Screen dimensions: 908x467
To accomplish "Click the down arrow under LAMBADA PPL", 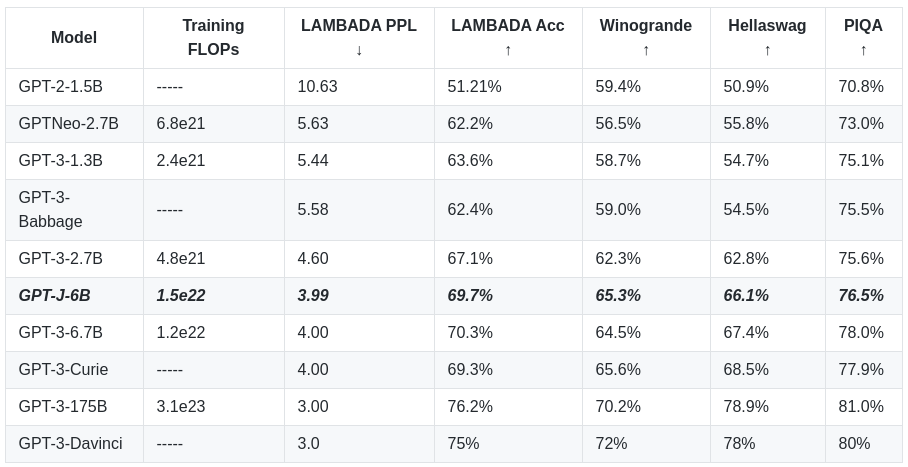I will pyautogui.click(x=359, y=50).
